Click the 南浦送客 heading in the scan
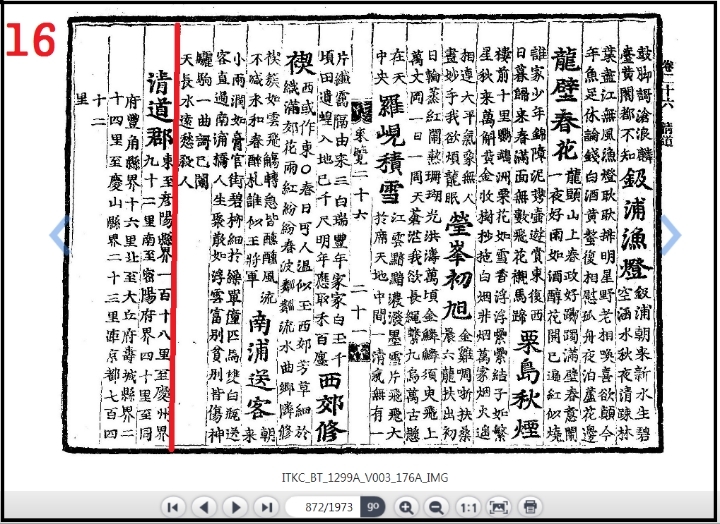The width and height of the screenshot is (720, 524). [261, 364]
